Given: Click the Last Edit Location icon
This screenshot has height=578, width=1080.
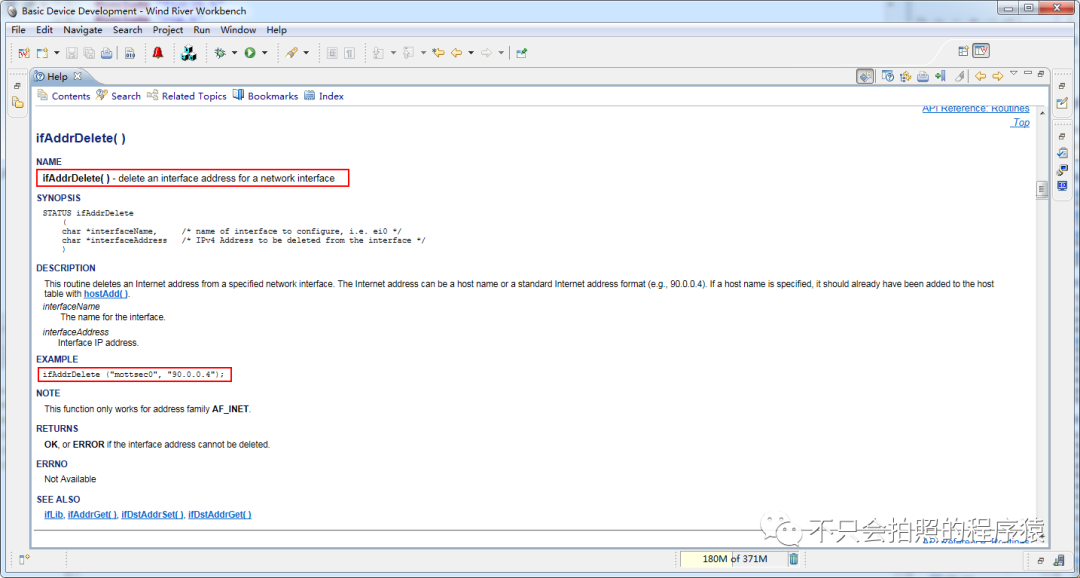Looking at the screenshot, I should pos(438,53).
